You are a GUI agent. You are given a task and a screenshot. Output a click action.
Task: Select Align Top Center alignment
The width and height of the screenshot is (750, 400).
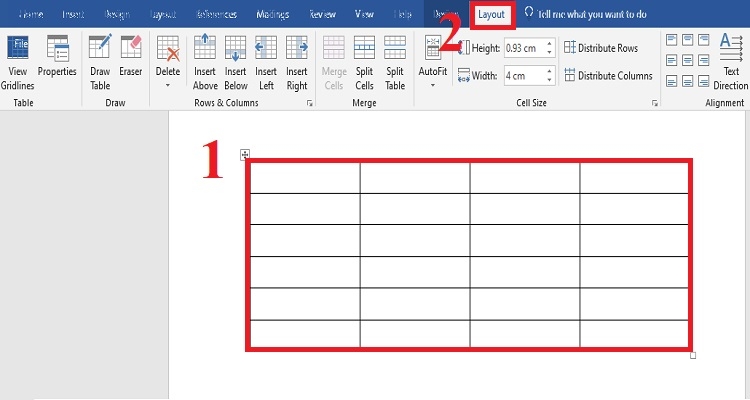tap(687, 40)
